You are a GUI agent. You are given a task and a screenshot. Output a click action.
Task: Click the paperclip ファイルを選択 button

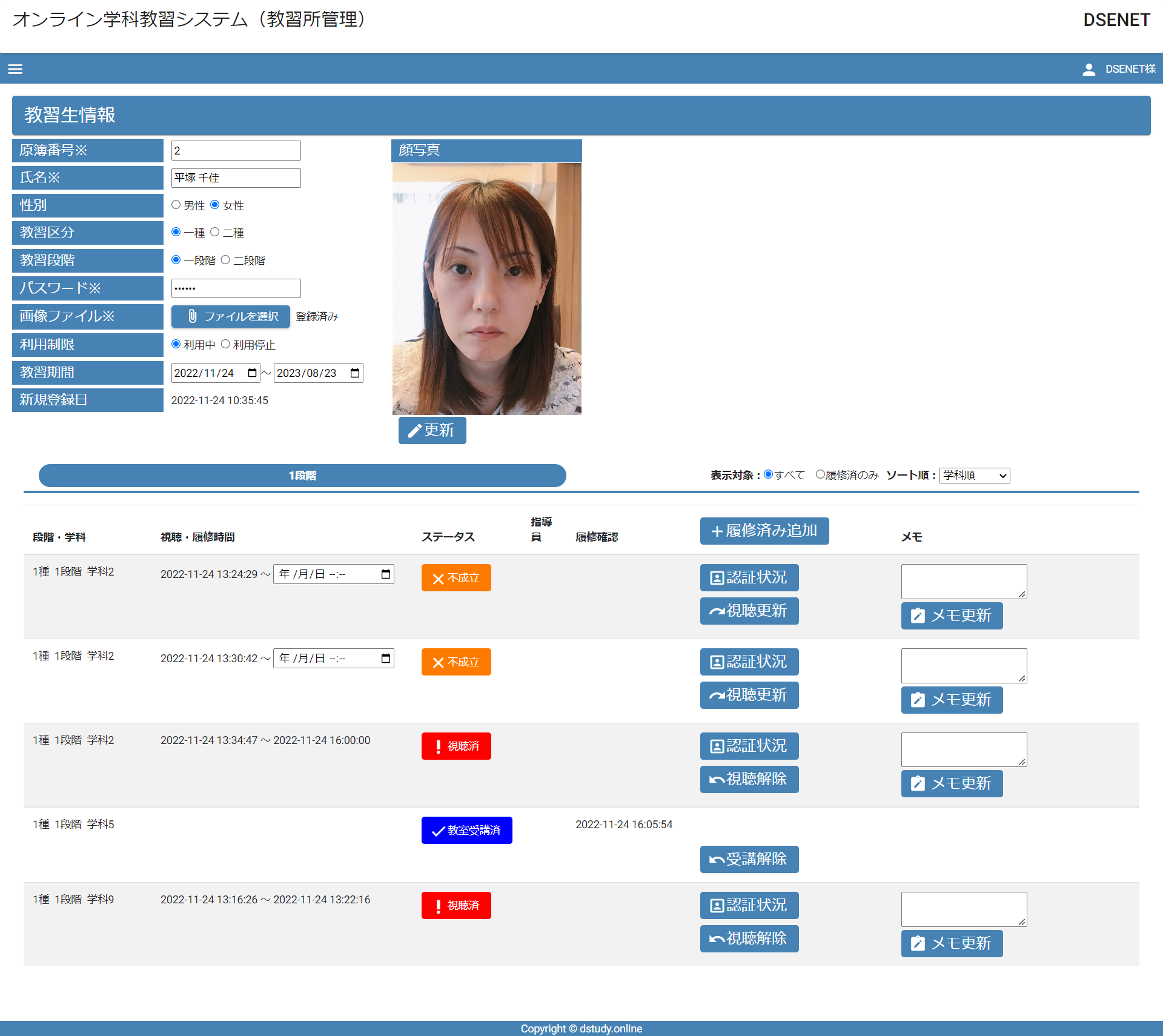[x=231, y=316]
